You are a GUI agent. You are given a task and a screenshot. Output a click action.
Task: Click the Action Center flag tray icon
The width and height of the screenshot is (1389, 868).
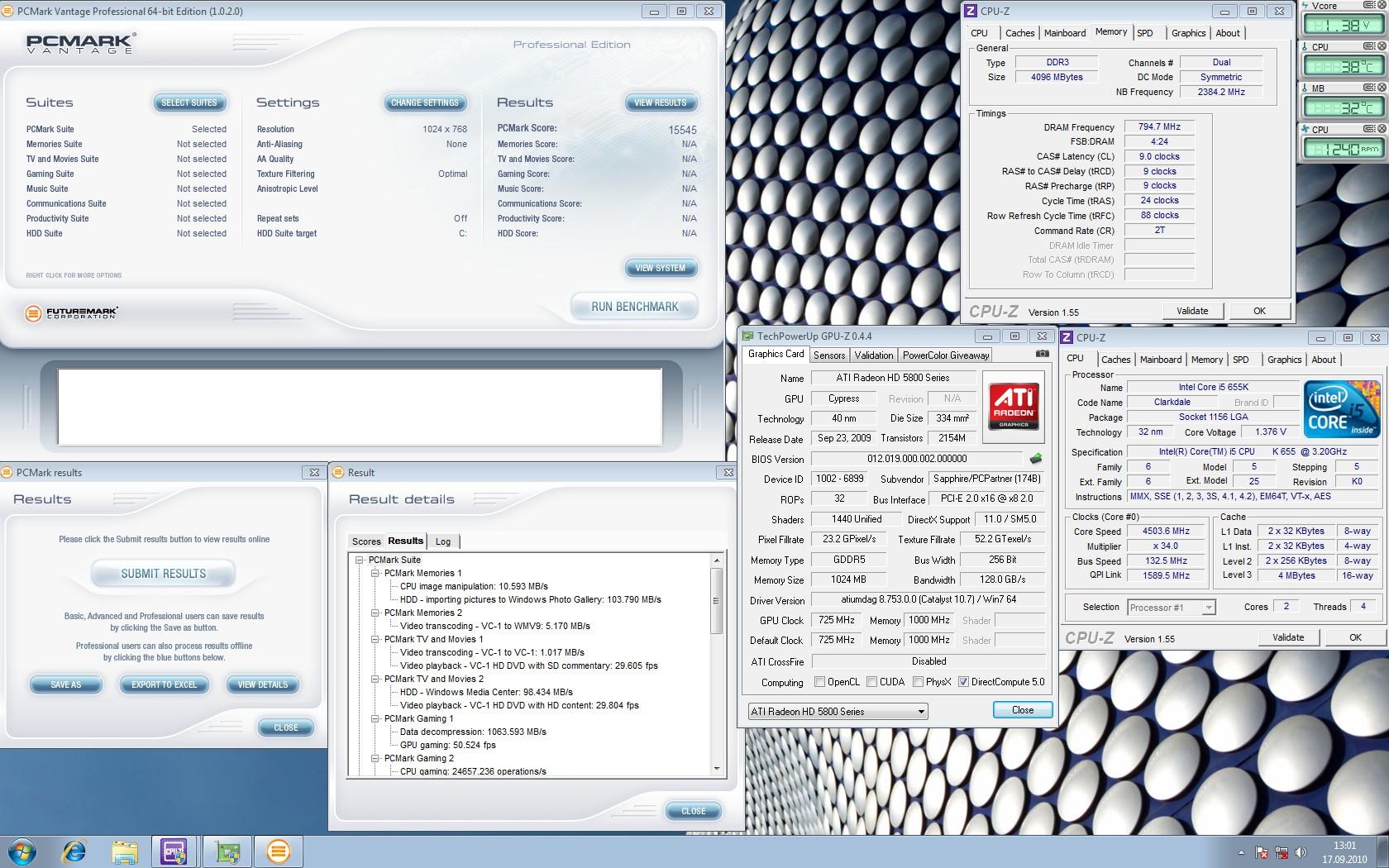[x=1262, y=852]
